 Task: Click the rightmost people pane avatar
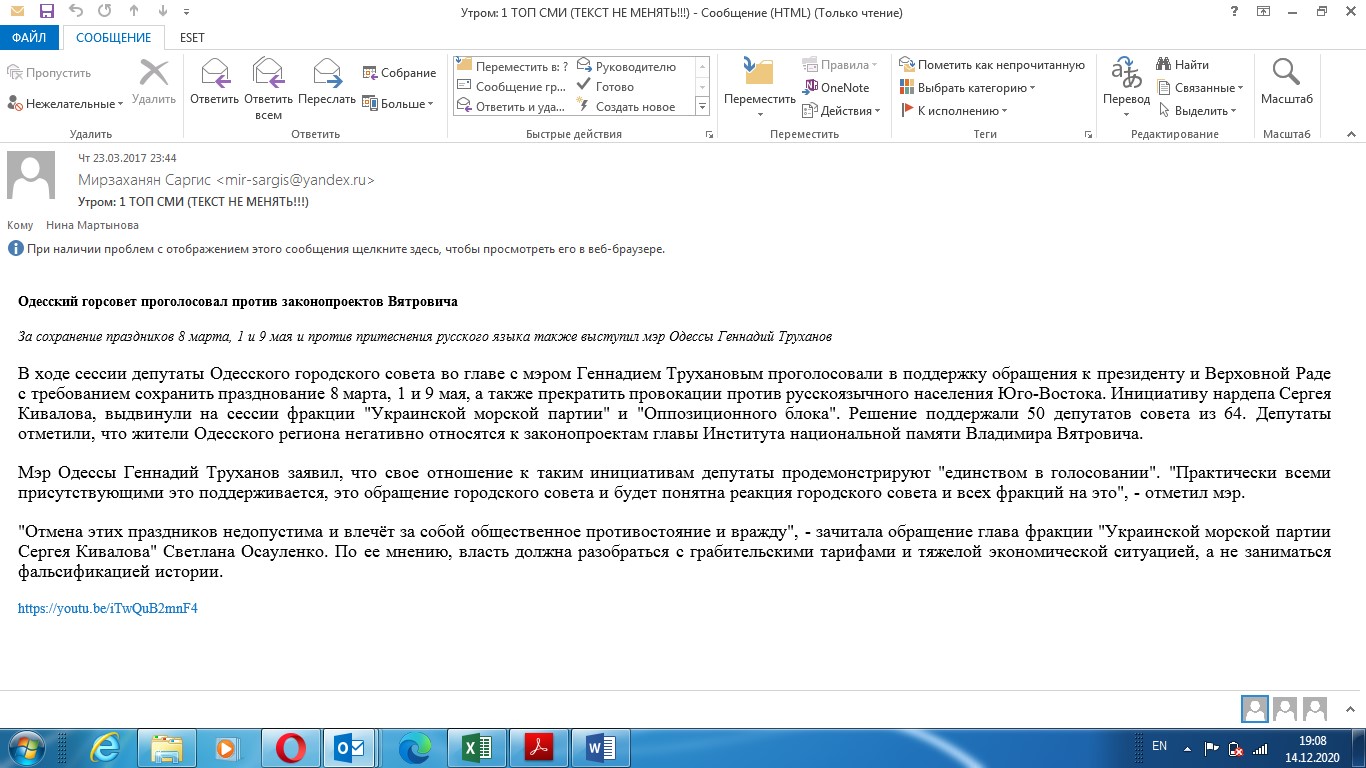click(x=1315, y=710)
